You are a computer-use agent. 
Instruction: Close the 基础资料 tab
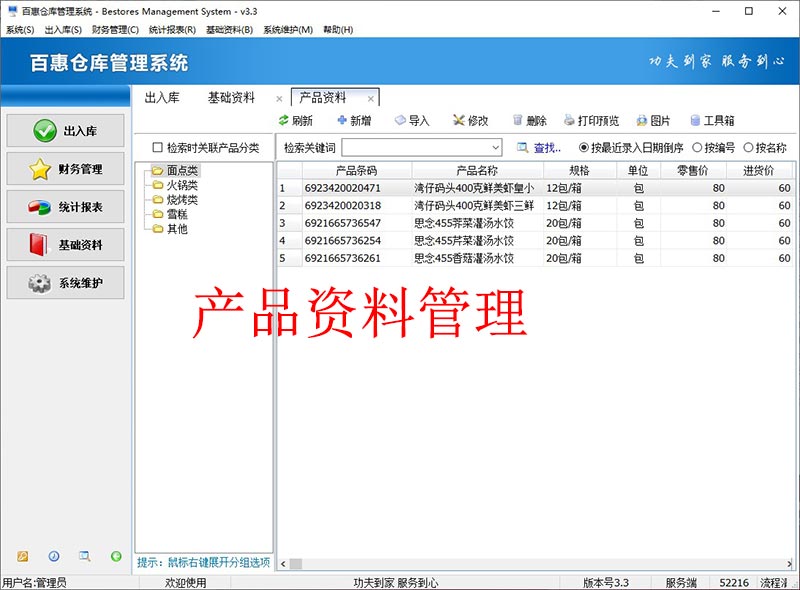(x=279, y=99)
